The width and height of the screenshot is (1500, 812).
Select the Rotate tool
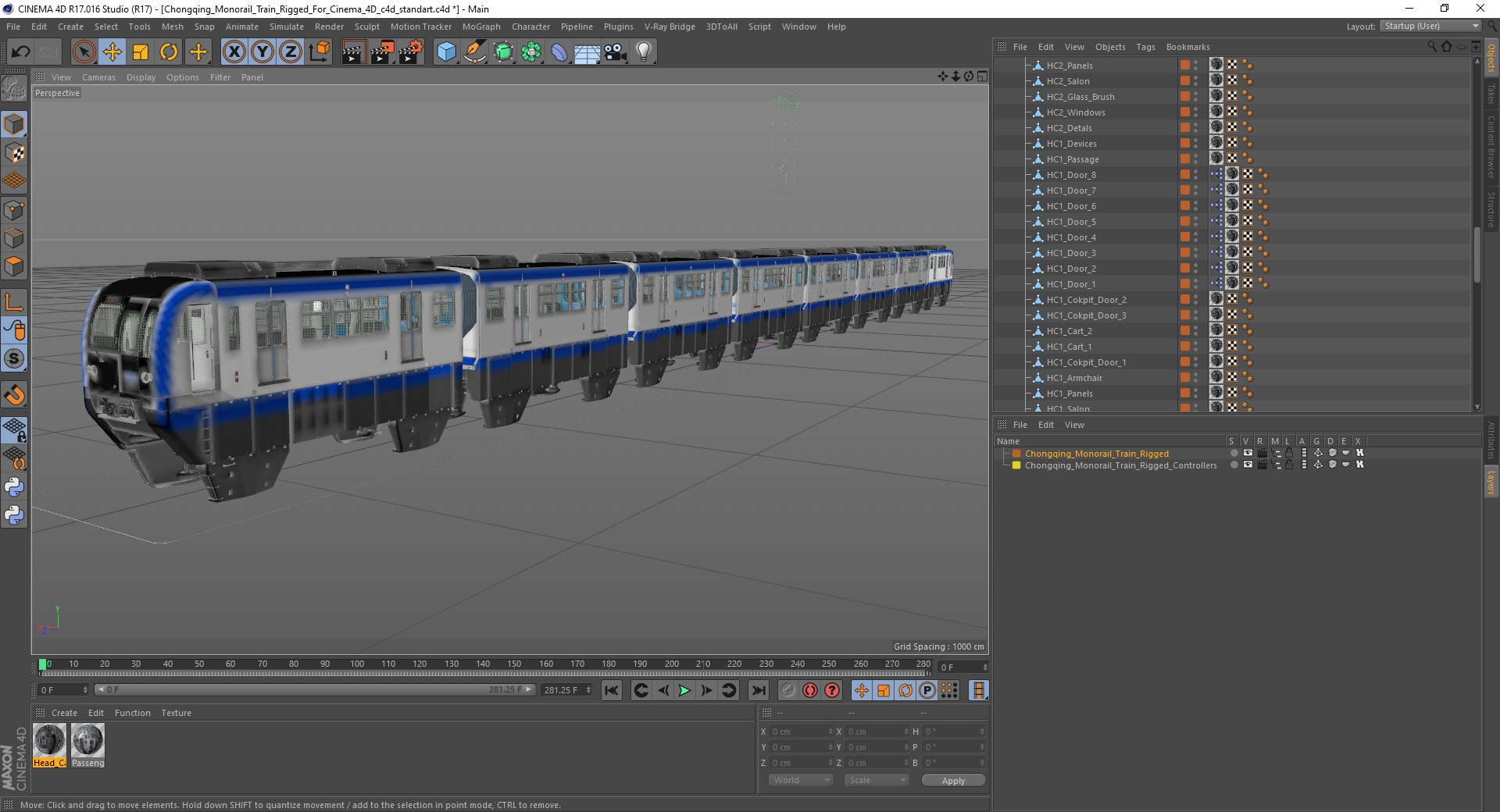coord(169,52)
